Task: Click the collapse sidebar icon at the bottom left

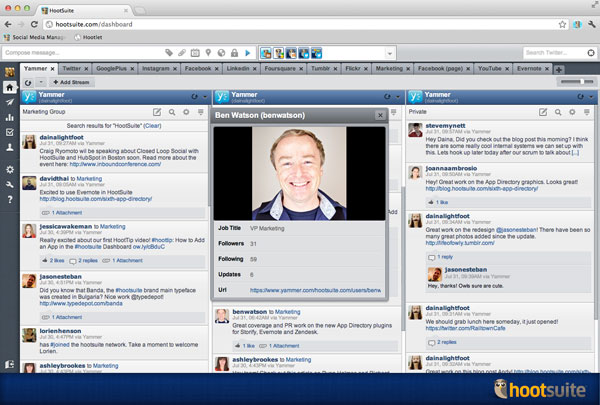Action: pyautogui.click(x=10, y=364)
